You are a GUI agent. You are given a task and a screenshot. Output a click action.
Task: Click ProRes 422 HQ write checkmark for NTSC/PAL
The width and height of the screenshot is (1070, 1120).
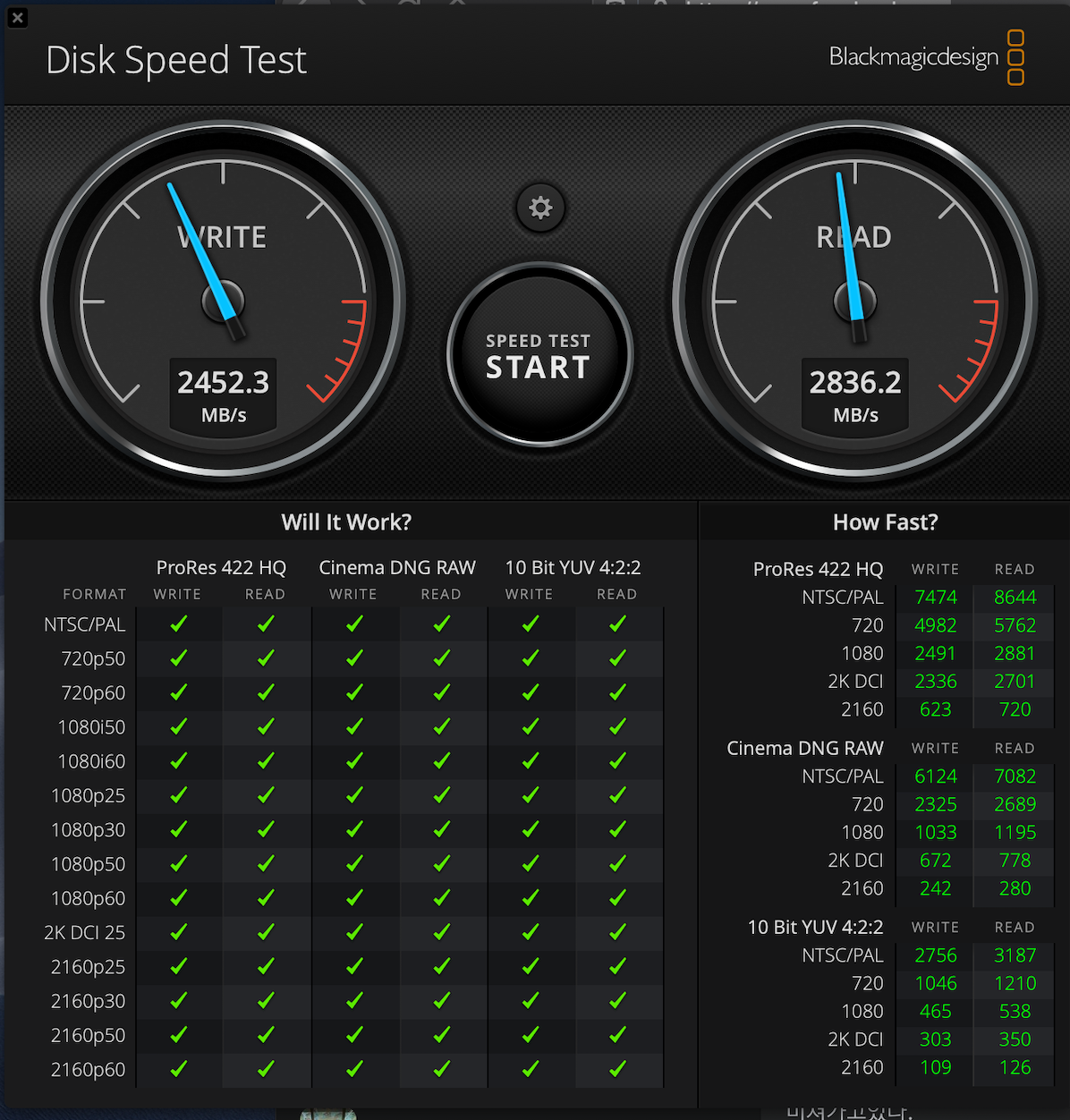tap(179, 624)
